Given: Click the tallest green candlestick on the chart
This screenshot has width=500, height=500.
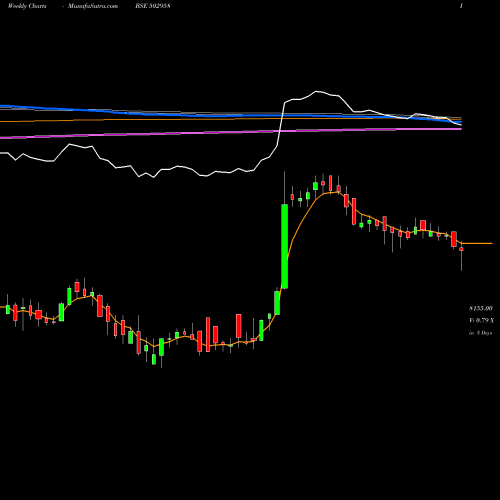Looking at the screenshot, I should coord(284,246).
